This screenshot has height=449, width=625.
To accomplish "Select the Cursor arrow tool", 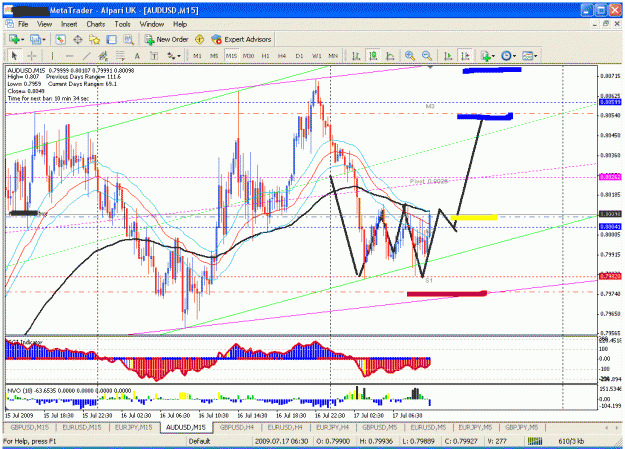I will (15, 56).
